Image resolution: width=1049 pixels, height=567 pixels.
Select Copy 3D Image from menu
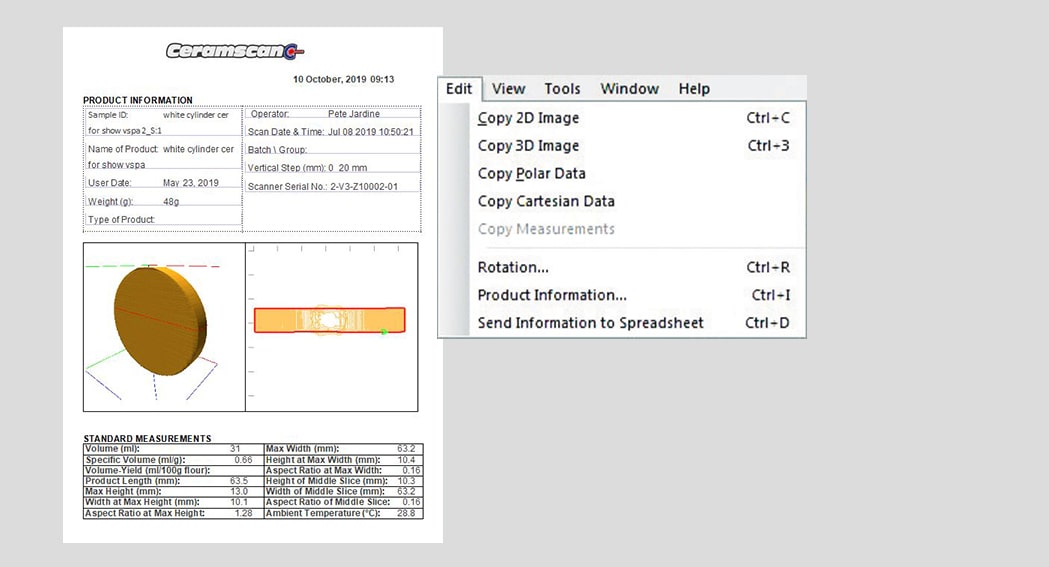[x=528, y=146]
